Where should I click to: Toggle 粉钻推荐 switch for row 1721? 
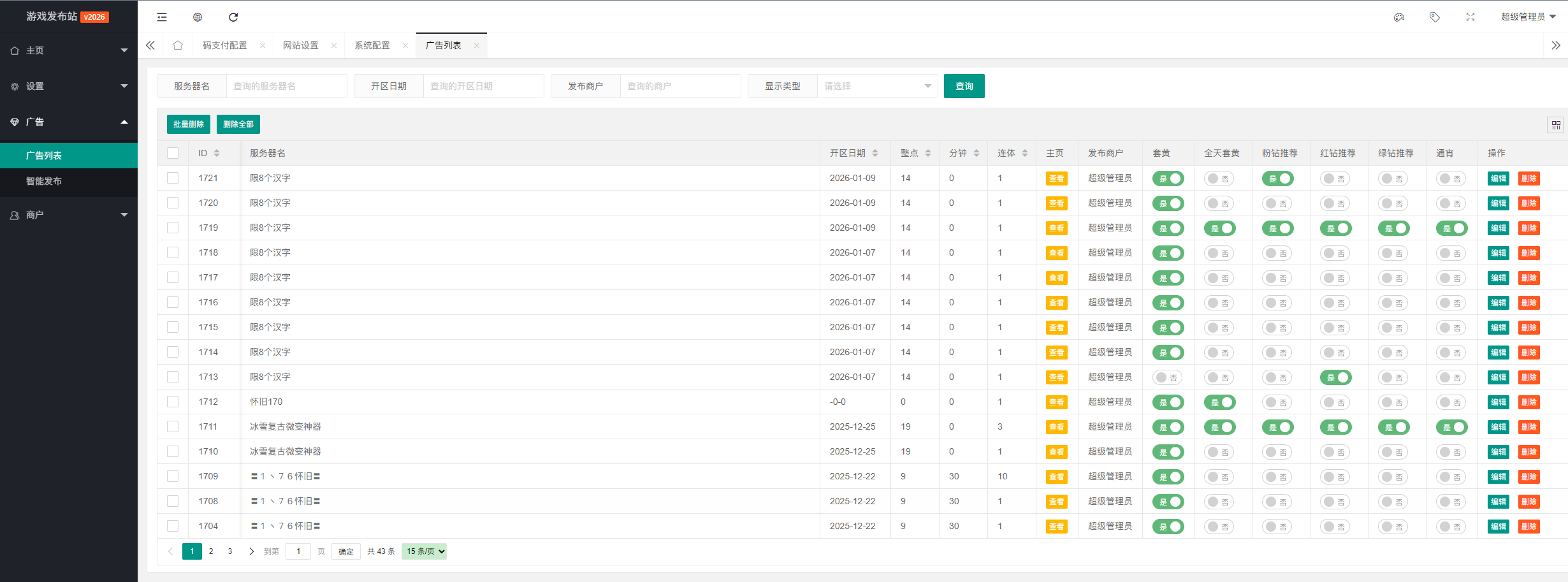[1277, 178]
